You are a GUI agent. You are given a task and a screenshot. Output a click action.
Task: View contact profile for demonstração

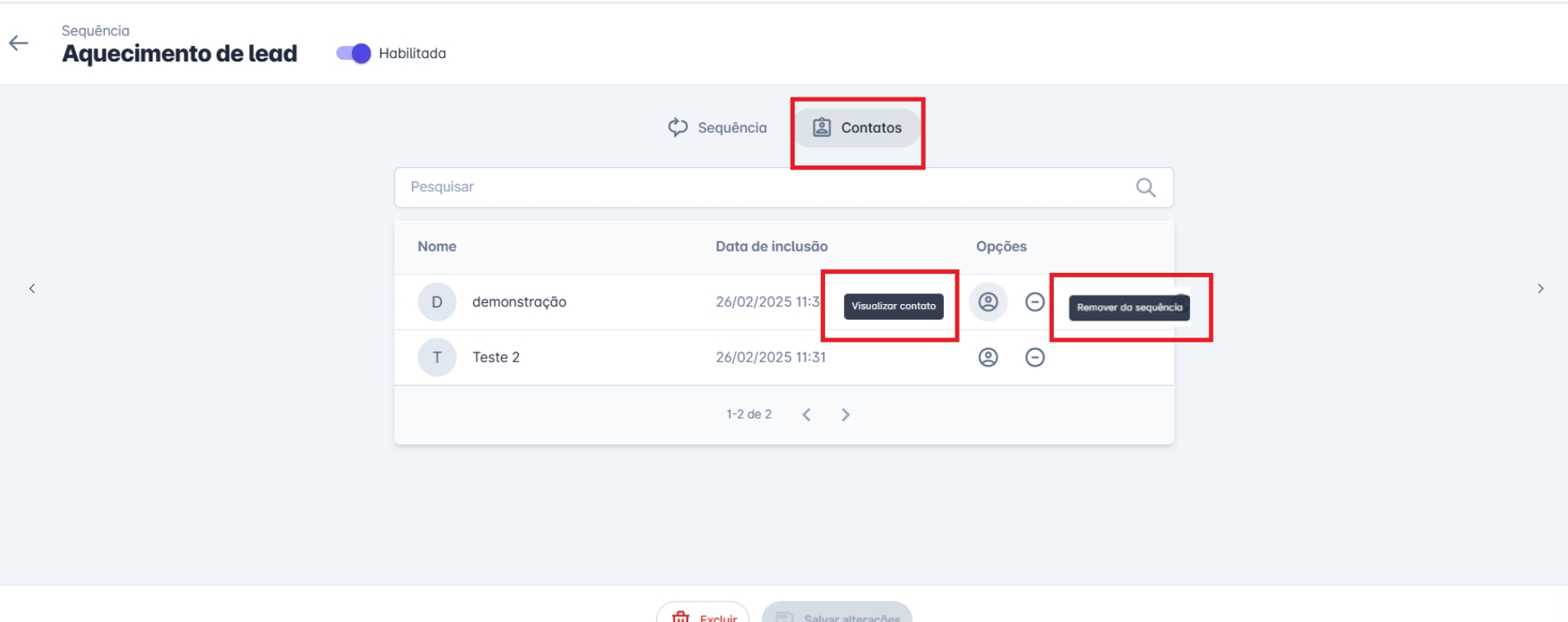pyautogui.click(x=988, y=302)
